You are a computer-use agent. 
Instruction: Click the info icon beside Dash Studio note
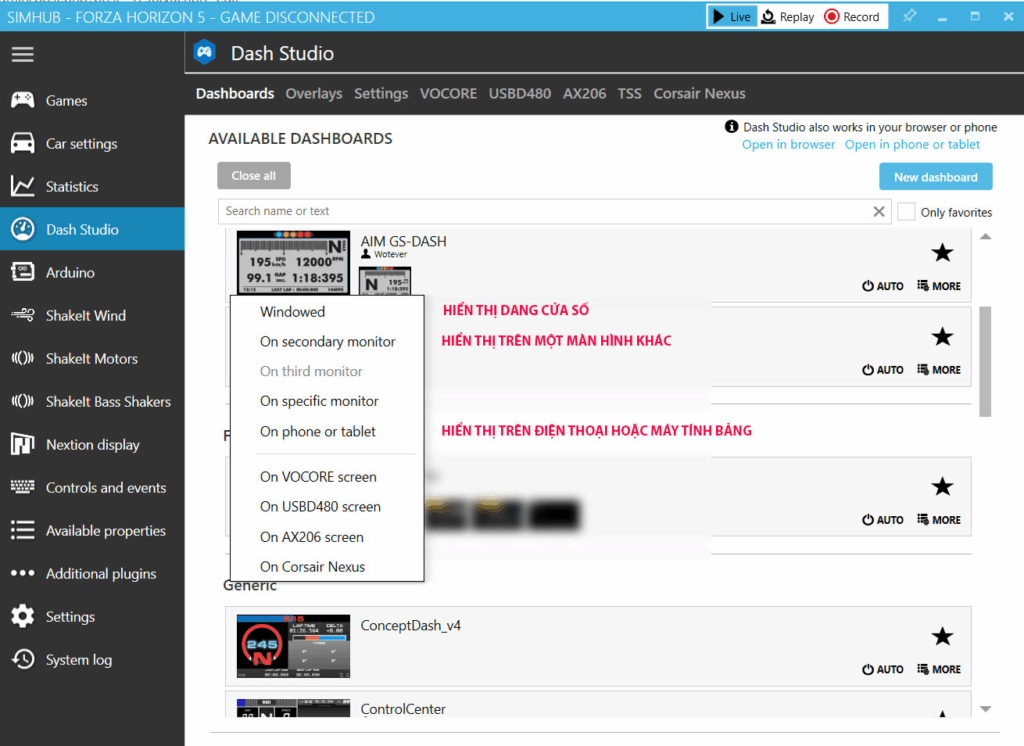click(731, 127)
